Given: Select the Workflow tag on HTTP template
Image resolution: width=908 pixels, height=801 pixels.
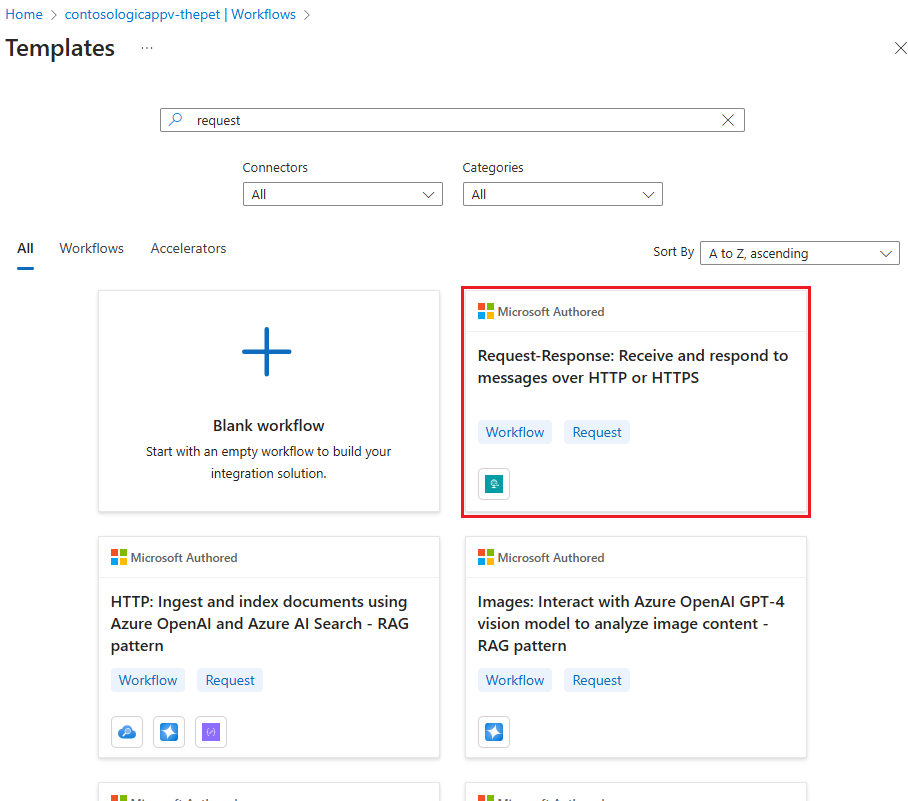Looking at the screenshot, I should point(148,679).
